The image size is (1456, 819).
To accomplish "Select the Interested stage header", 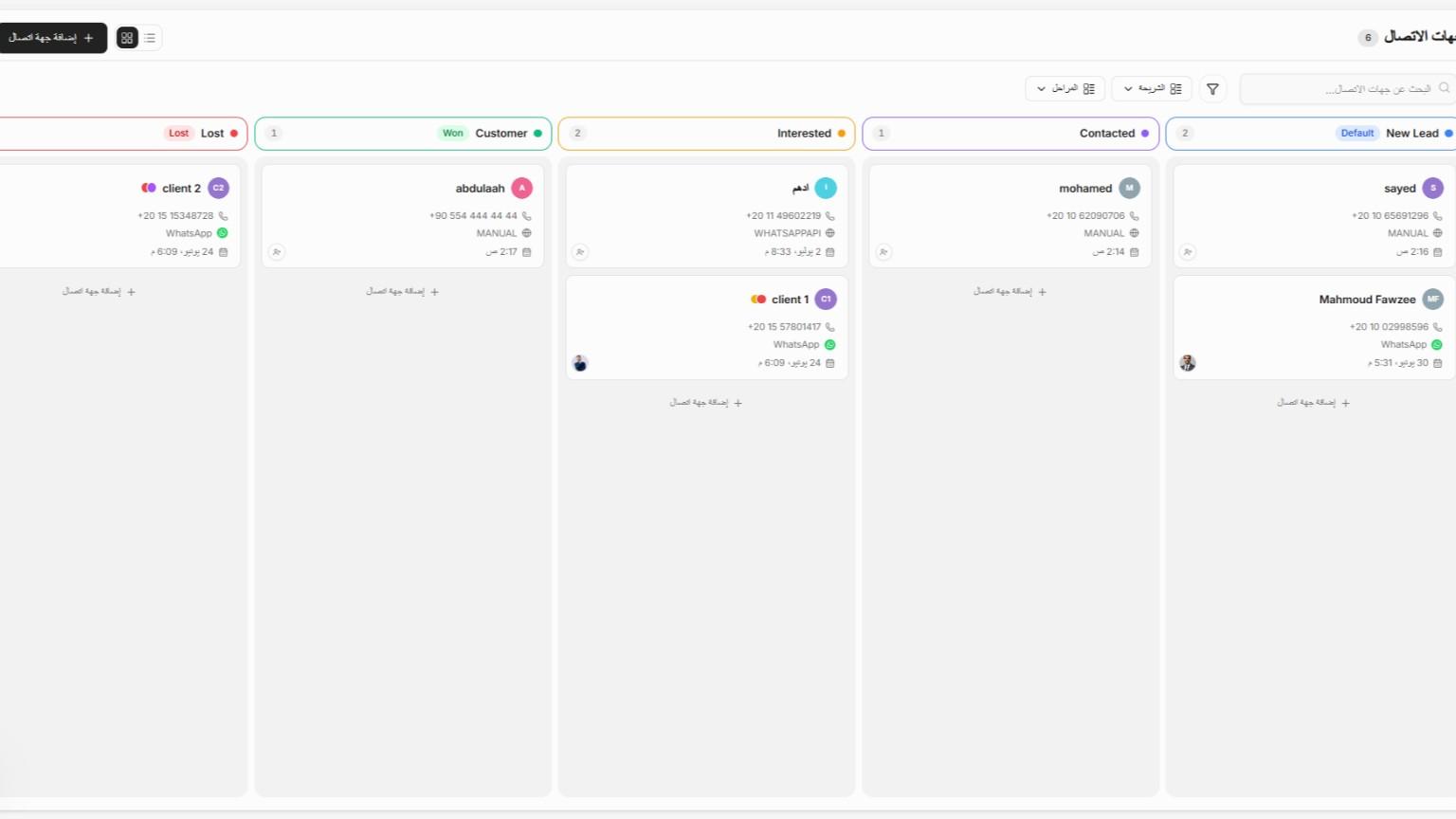I will (x=706, y=134).
